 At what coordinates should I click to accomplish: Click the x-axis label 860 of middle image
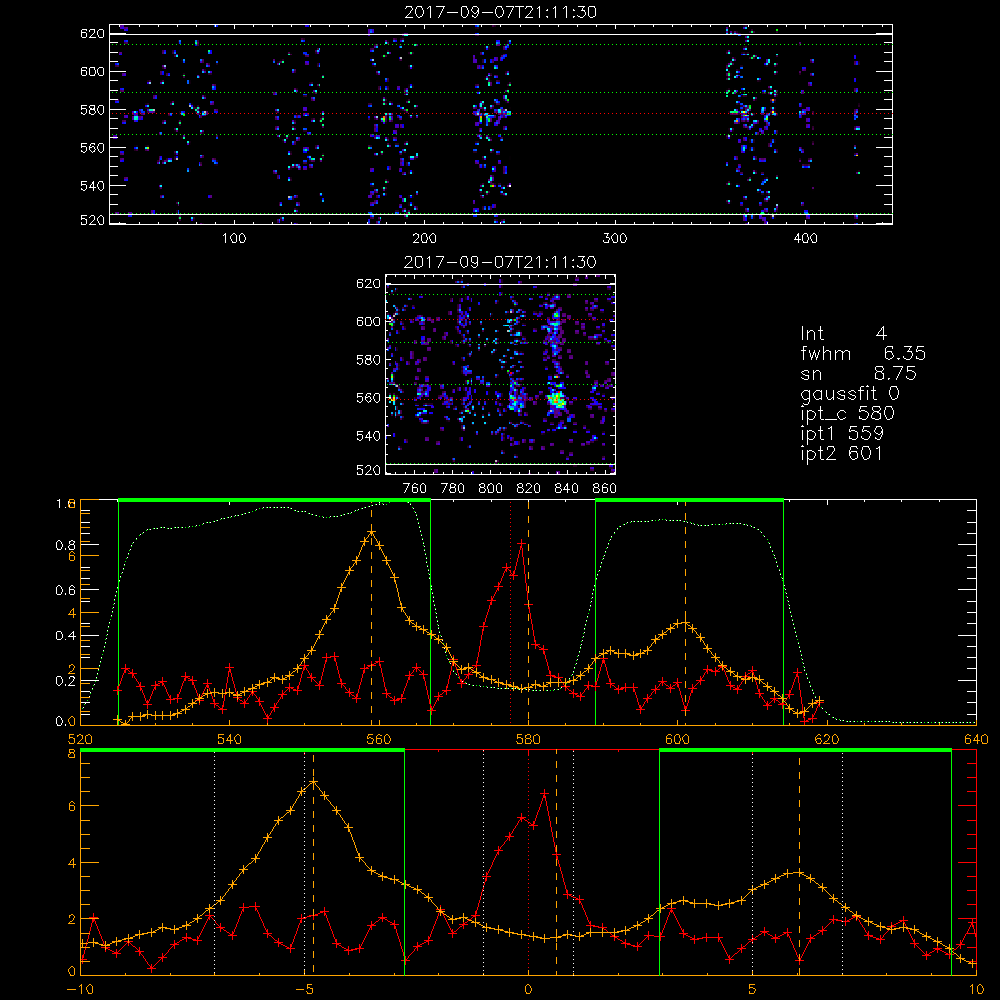[x=605, y=489]
